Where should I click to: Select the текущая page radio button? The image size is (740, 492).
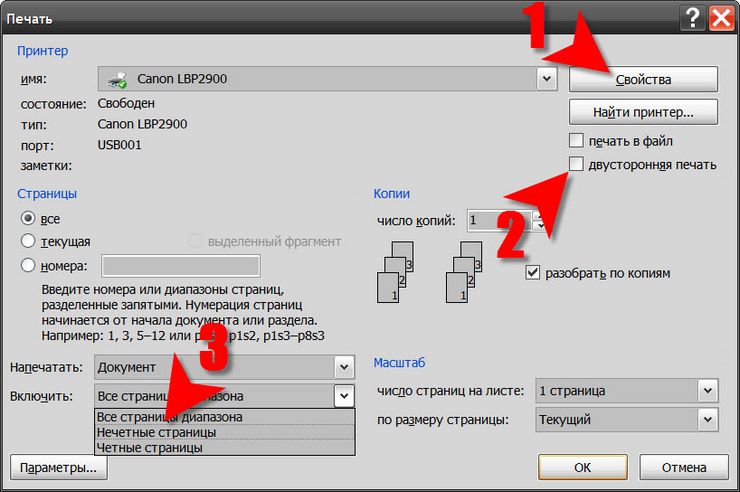[28, 241]
